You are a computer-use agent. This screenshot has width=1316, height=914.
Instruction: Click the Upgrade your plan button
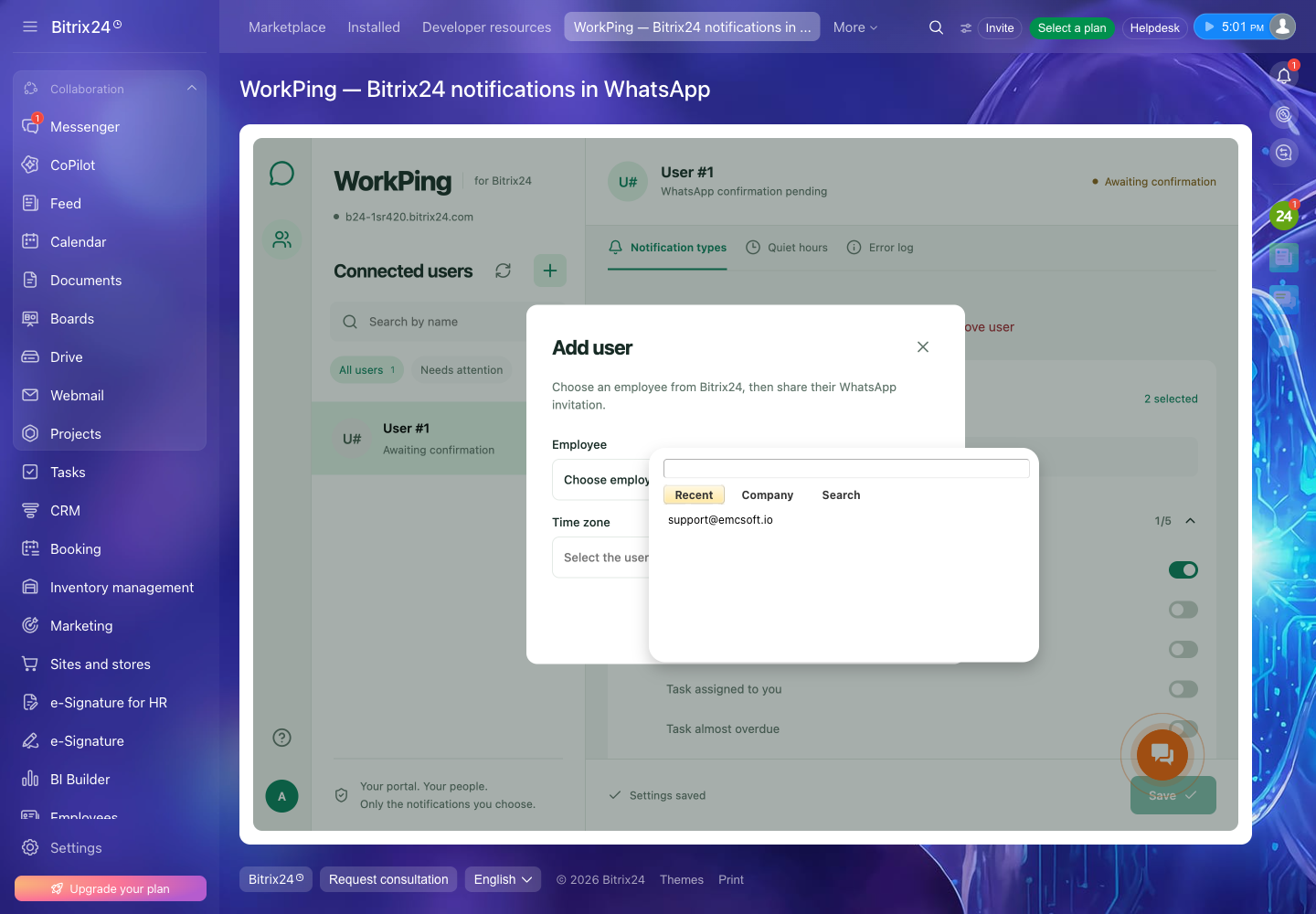pyautogui.click(x=111, y=888)
